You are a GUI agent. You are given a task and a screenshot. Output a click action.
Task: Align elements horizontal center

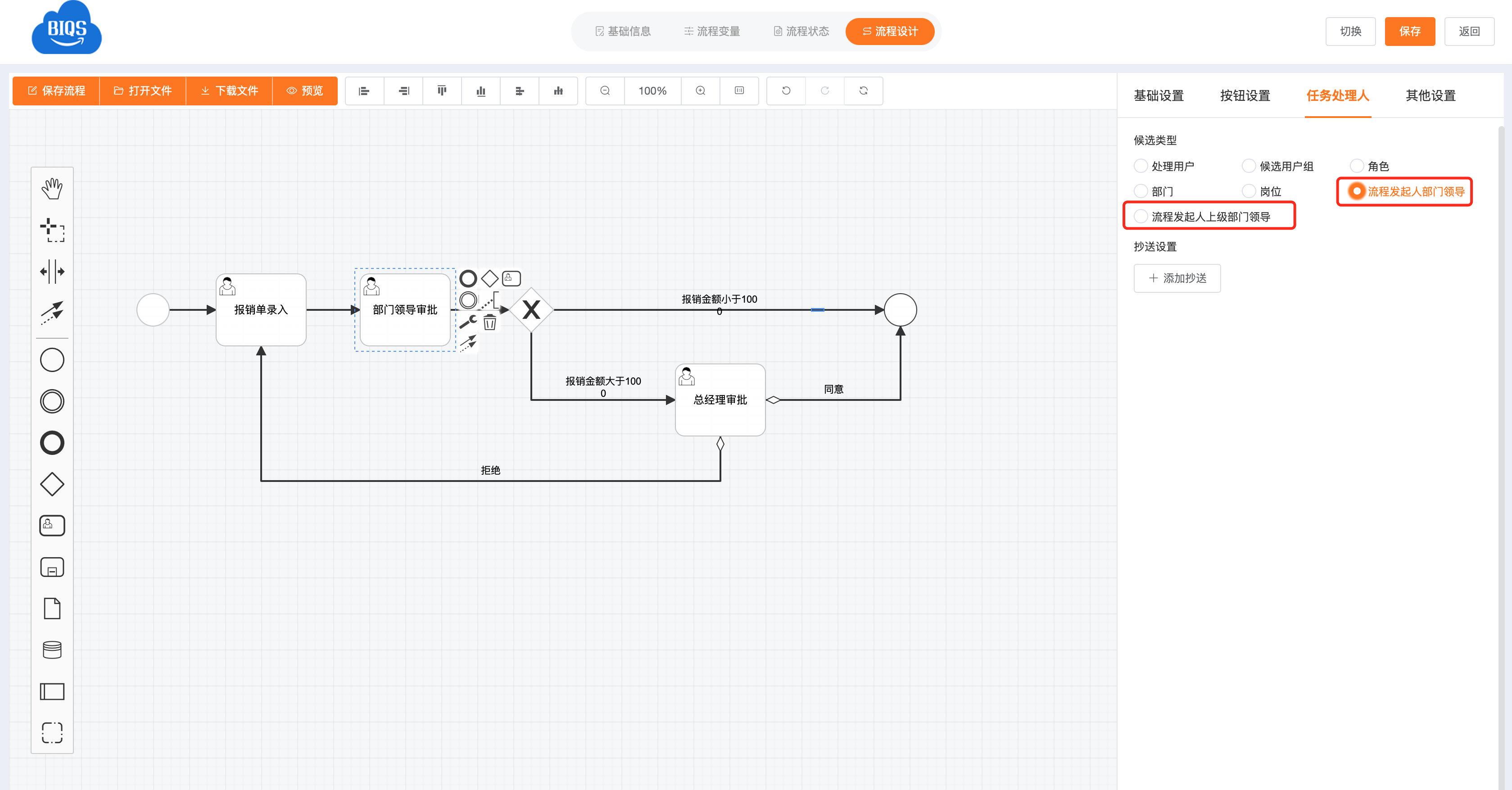pos(520,91)
